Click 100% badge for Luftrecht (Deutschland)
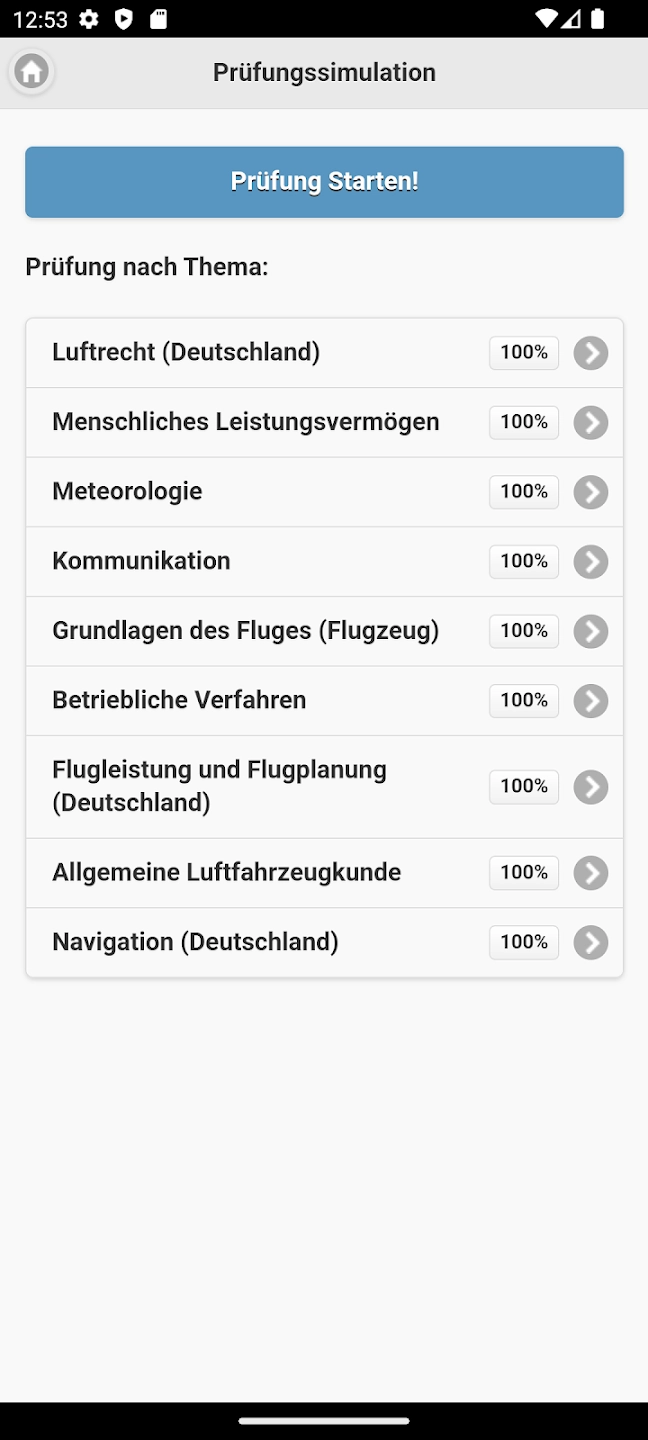Viewport: 648px width, 1440px height. point(524,352)
